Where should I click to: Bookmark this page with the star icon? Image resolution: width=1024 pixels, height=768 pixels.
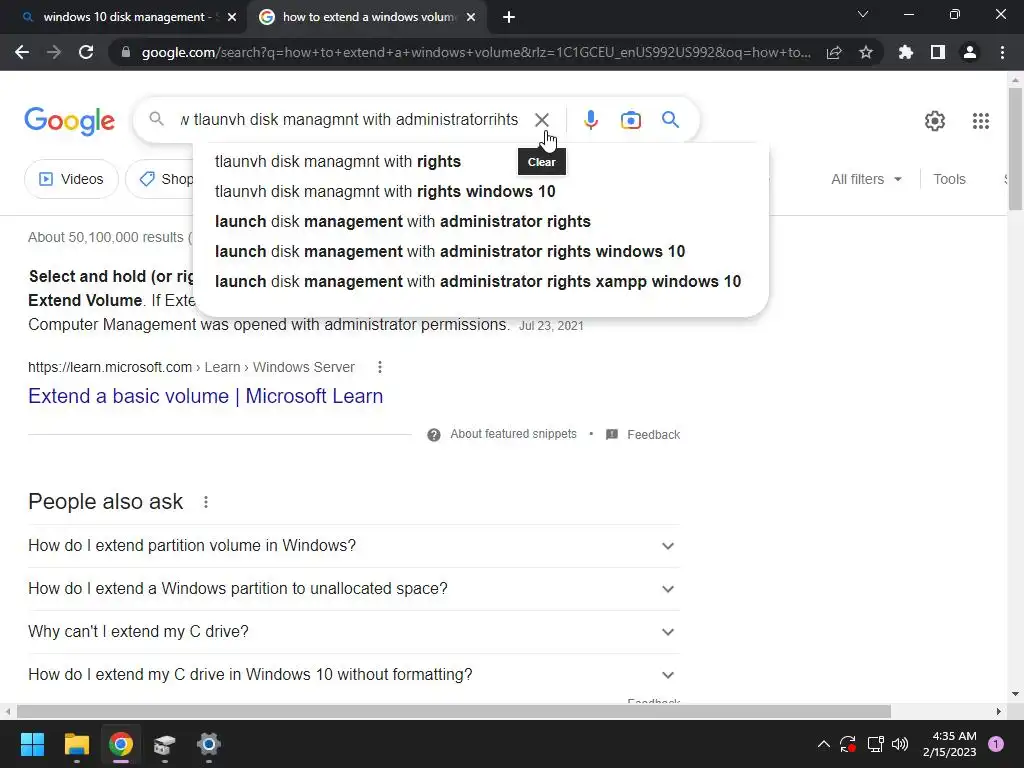[x=866, y=52]
